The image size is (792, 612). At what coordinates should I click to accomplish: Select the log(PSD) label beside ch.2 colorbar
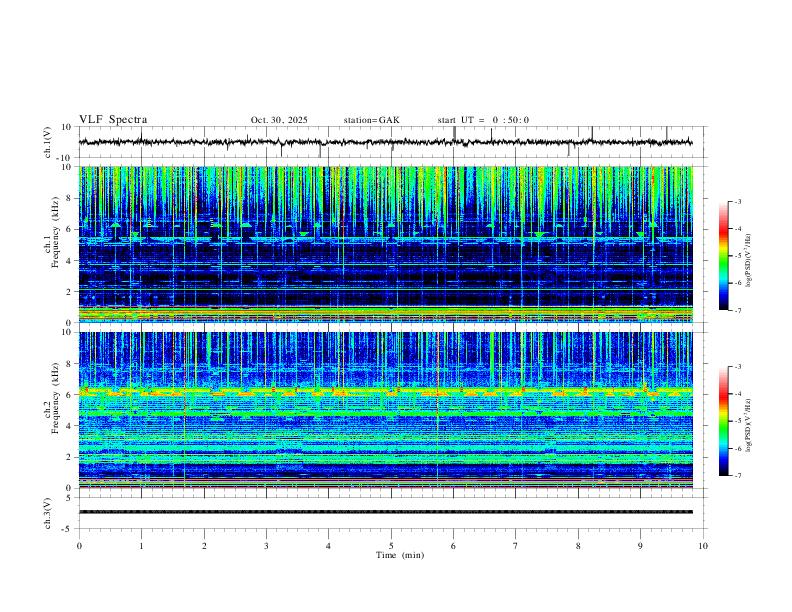[x=749, y=425]
